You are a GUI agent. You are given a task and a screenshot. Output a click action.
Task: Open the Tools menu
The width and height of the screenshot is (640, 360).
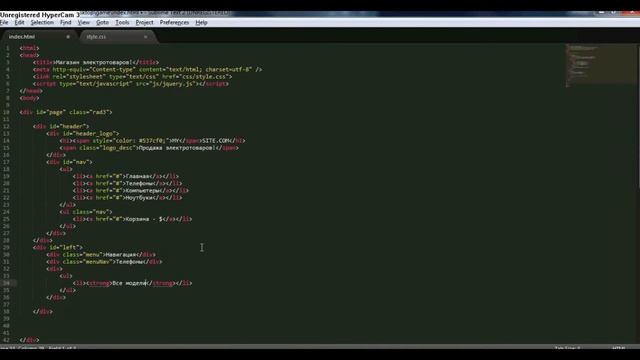point(122,22)
